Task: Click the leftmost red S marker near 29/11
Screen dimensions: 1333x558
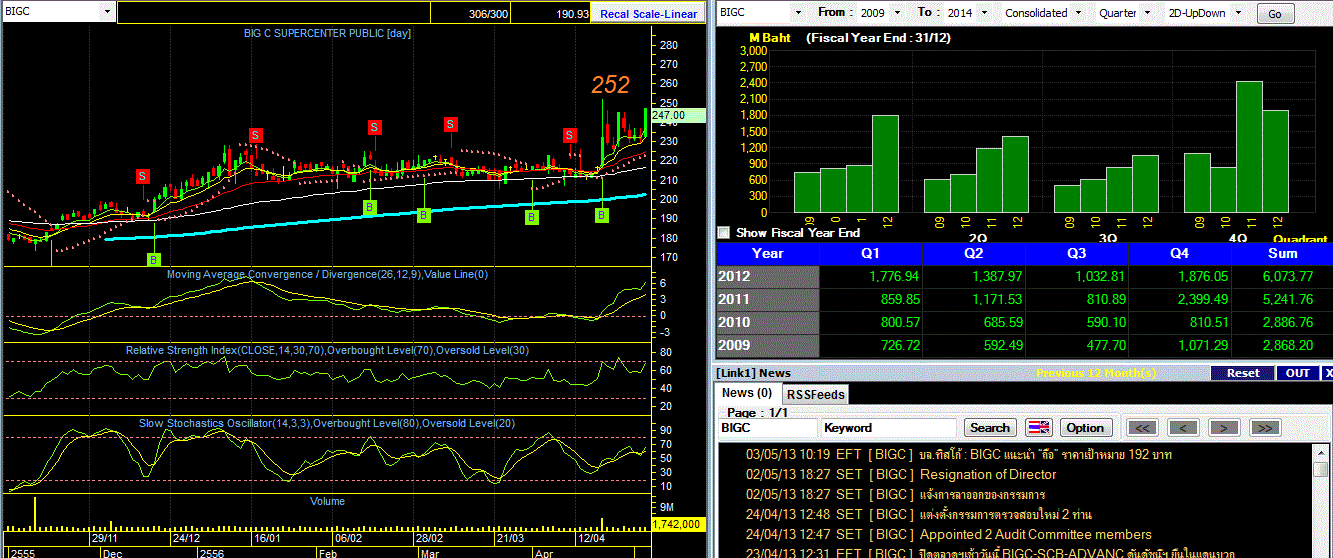Action: (142, 176)
